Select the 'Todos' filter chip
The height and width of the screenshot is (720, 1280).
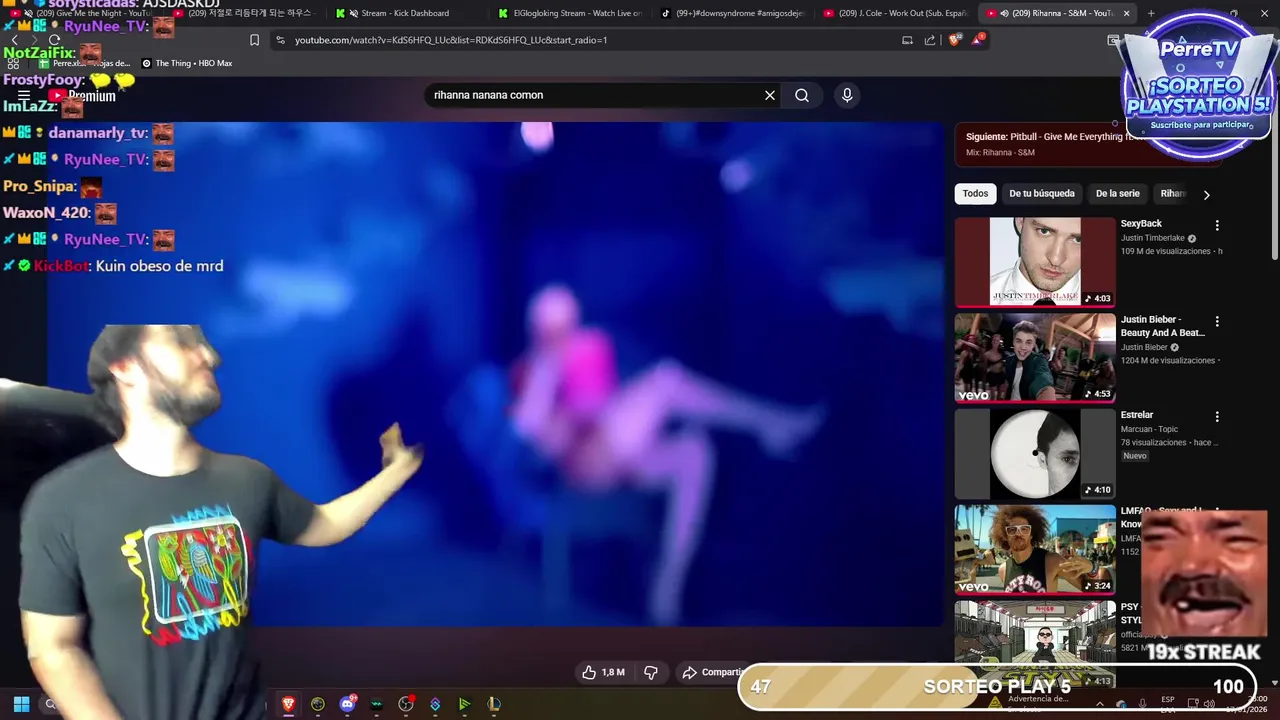click(x=975, y=194)
